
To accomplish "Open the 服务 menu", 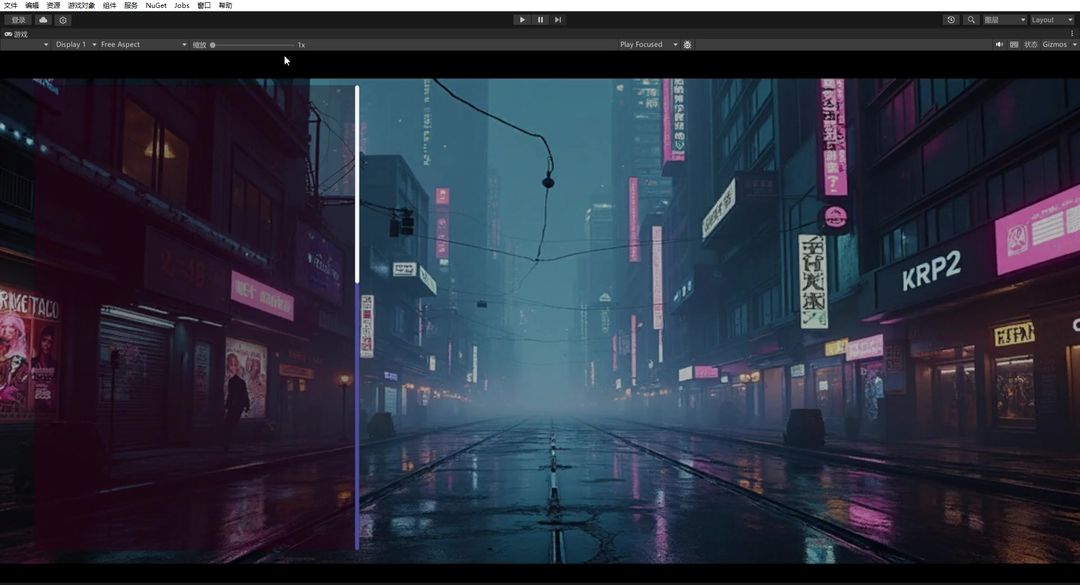I will [x=131, y=5].
